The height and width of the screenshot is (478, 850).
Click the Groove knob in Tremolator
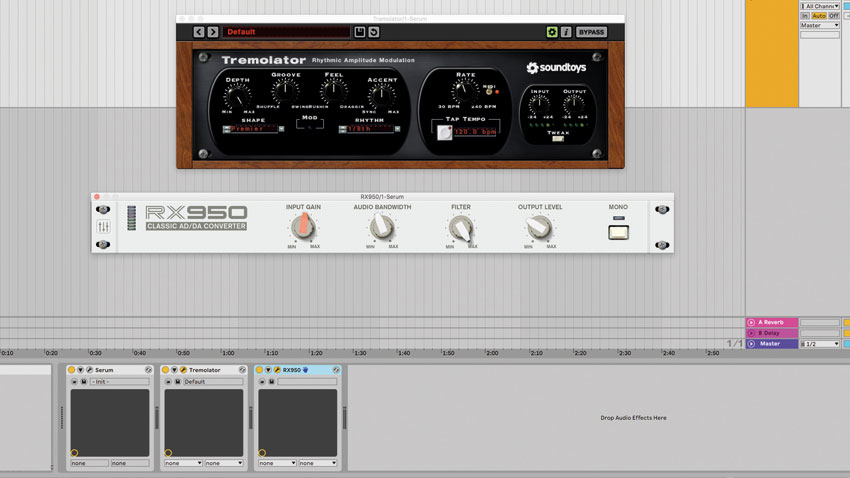click(x=285, y=91)
